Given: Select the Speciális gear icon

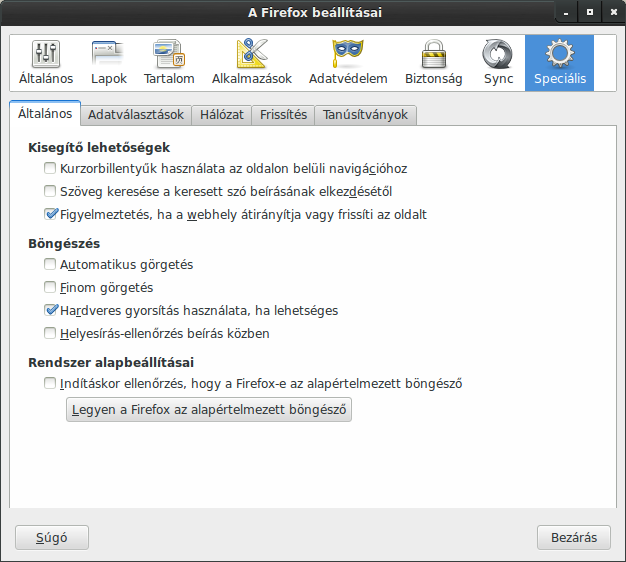Looking at the screenshot, I should tap(559, 63).
